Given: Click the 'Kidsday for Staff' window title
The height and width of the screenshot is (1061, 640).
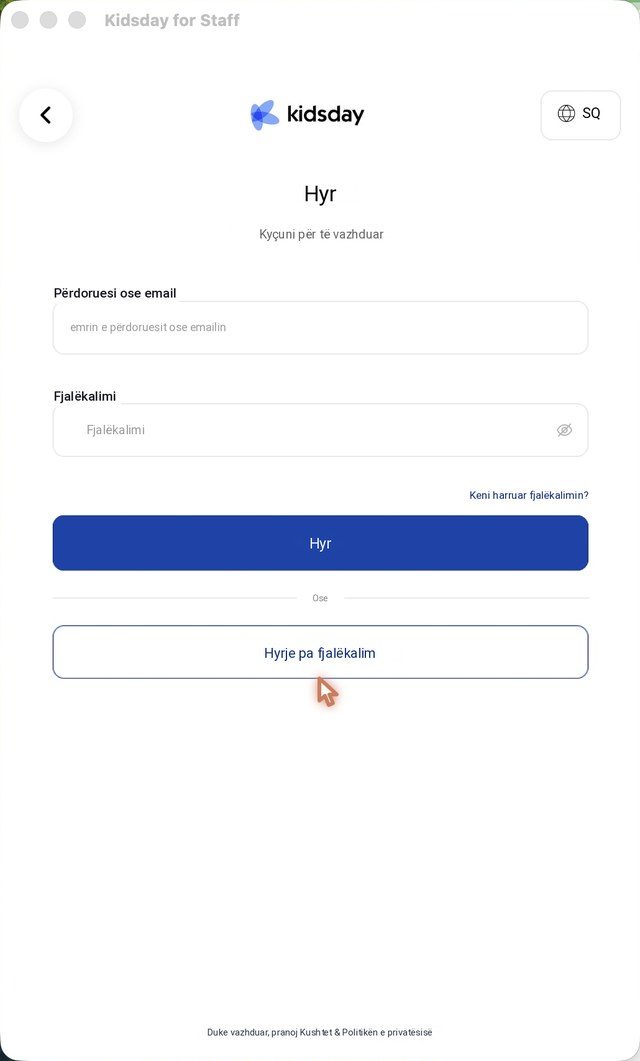Looking at the screenshot, I should 172,20.
